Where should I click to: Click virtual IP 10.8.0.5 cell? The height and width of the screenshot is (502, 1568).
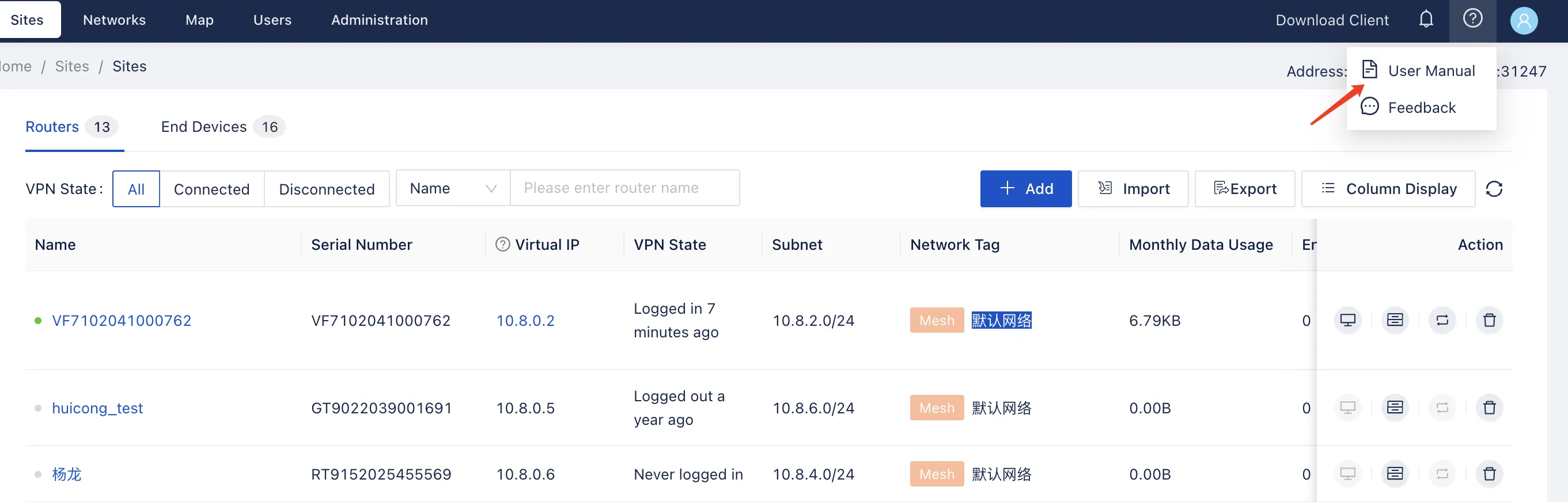coord(525,408)
